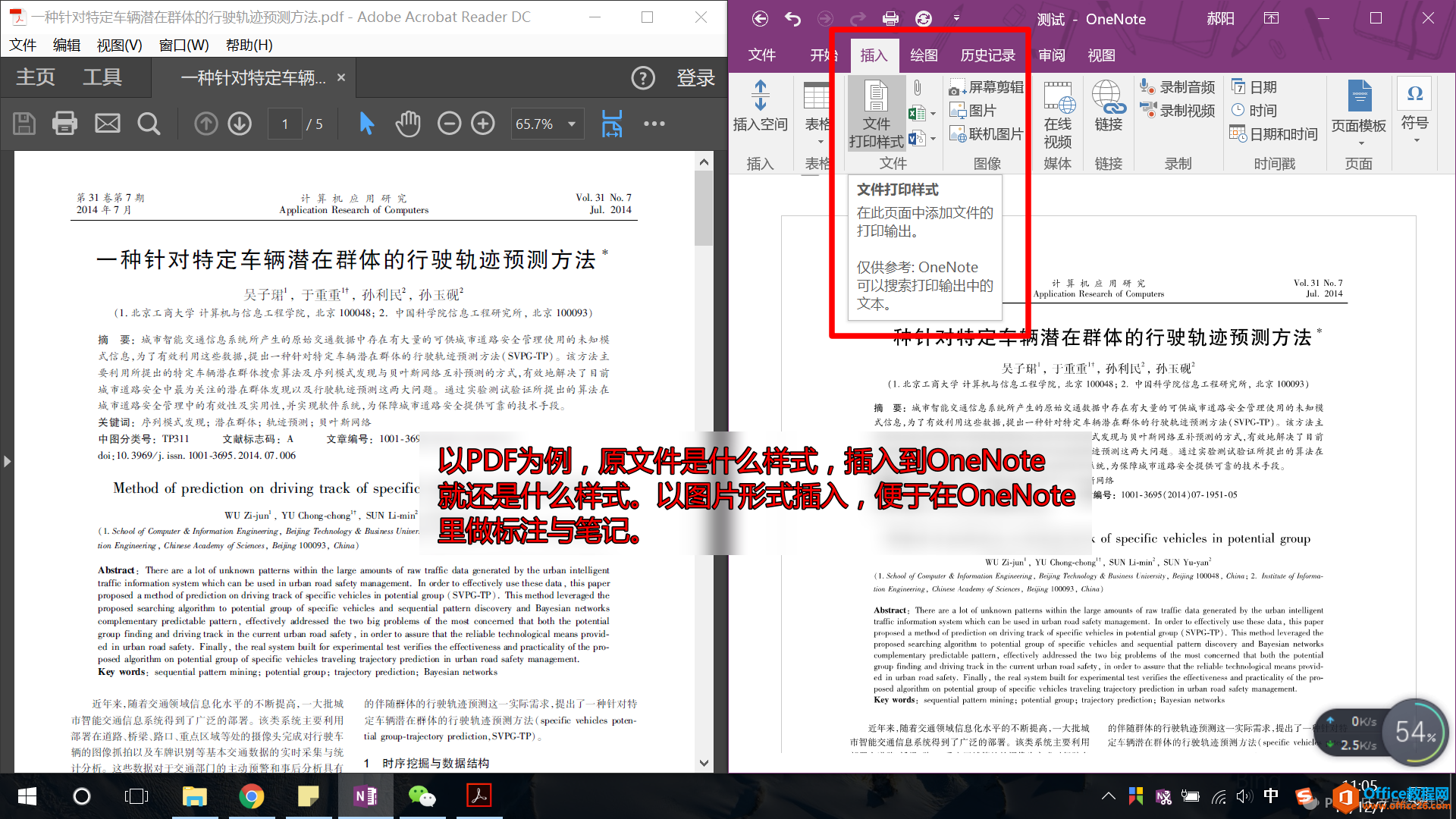This screenshot has height=819, width=1456.
Task: Go to next page with down arrow
Action: [240, 123]
